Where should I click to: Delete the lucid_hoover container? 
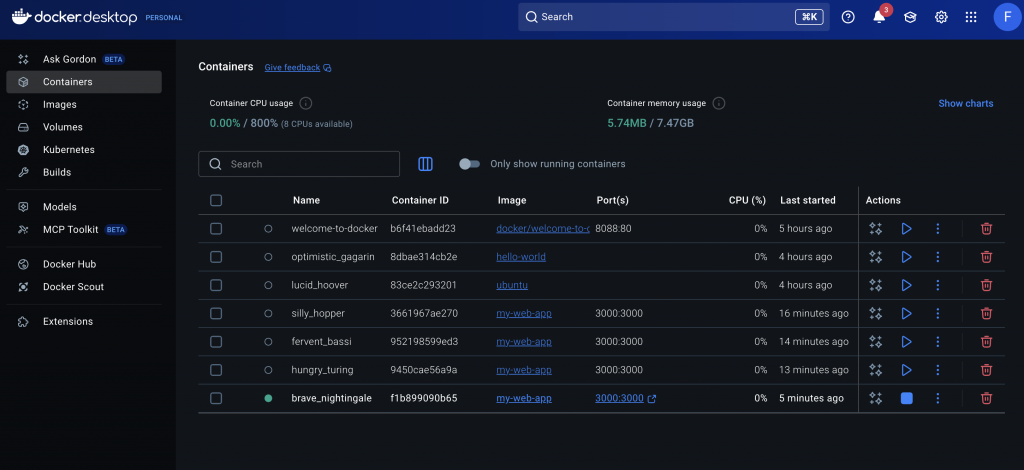pos(986,285)
